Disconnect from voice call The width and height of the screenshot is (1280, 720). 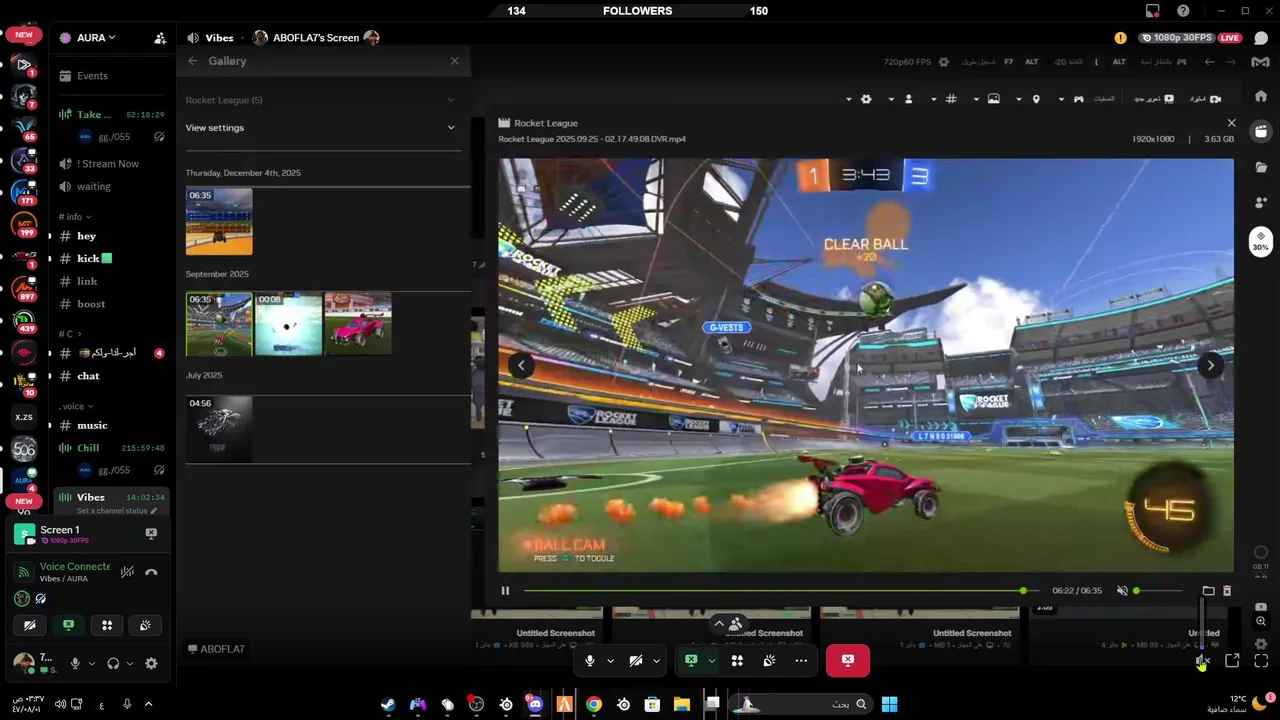[x=151, y=572]
